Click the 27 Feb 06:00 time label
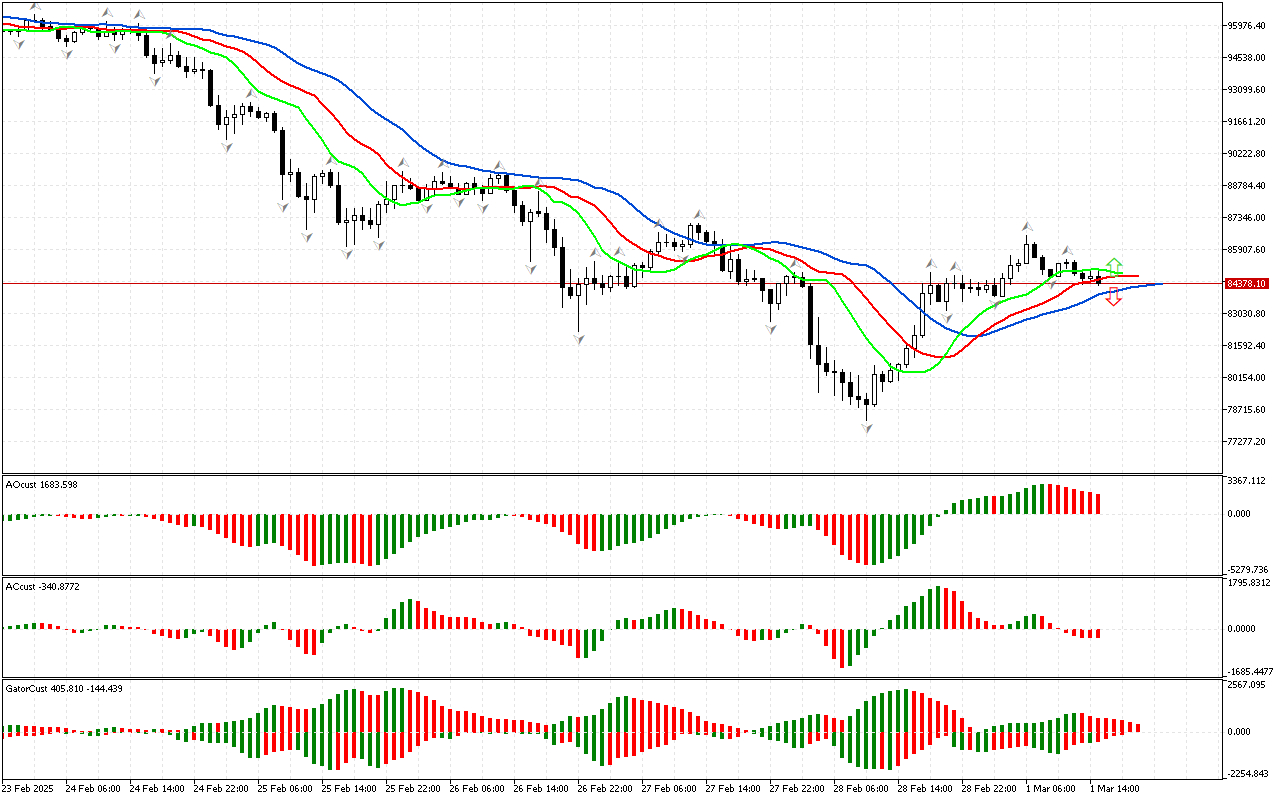 [x=669, y=789]
